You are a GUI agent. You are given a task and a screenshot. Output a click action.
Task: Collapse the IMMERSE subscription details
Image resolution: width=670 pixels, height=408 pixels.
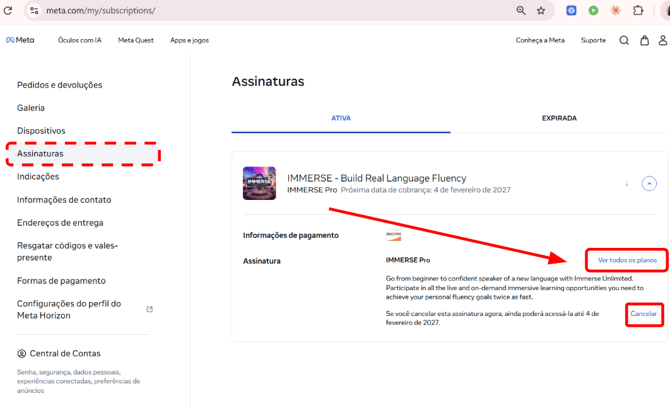tap(649, 184)
